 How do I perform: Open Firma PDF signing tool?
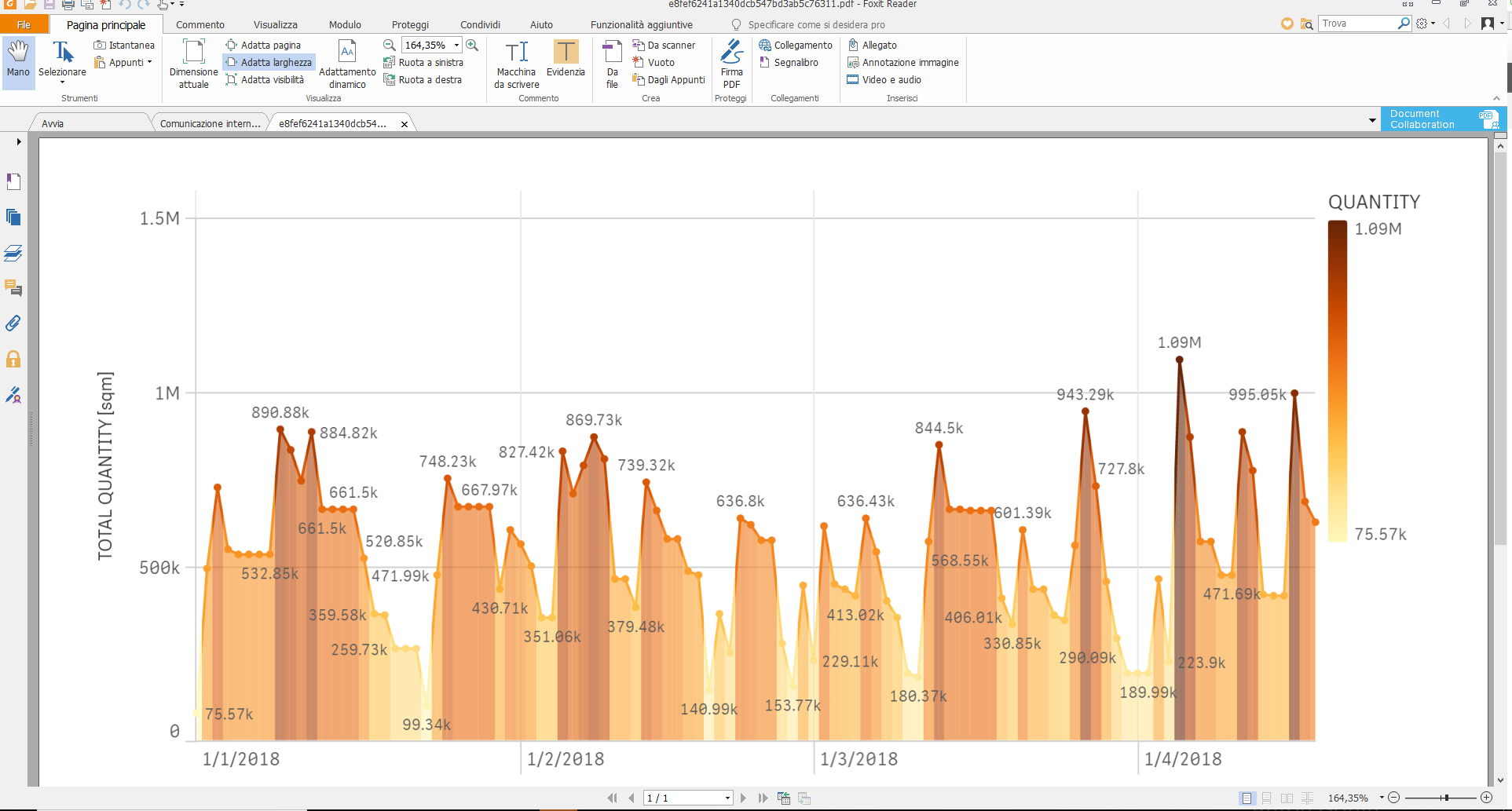[x=731, y=64]
